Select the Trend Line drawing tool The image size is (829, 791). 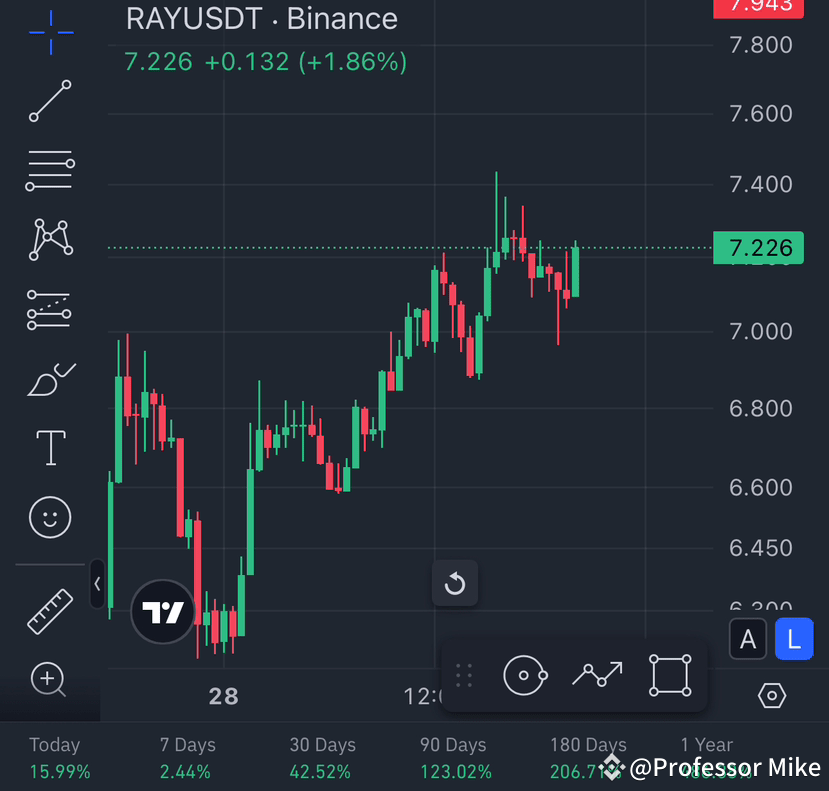tap(50, 100)
